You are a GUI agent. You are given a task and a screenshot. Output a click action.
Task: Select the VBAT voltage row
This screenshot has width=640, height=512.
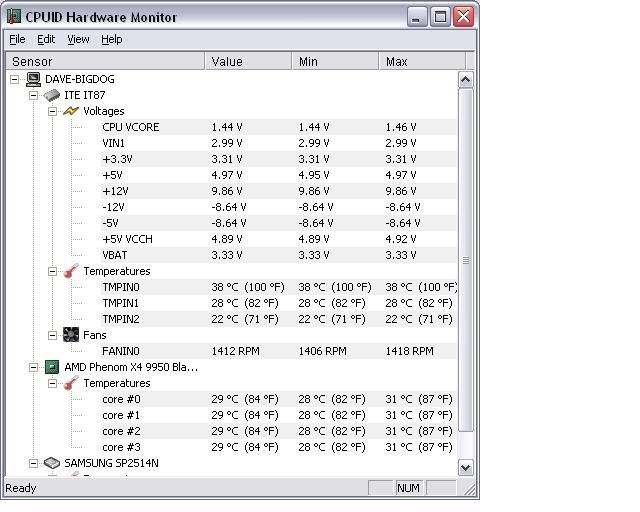(x=279, y=255)
